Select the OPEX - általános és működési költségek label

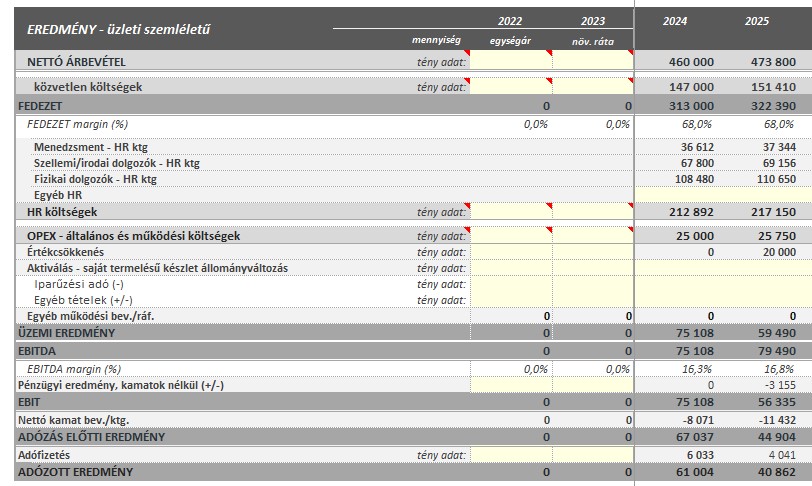[x=134, y=236]
